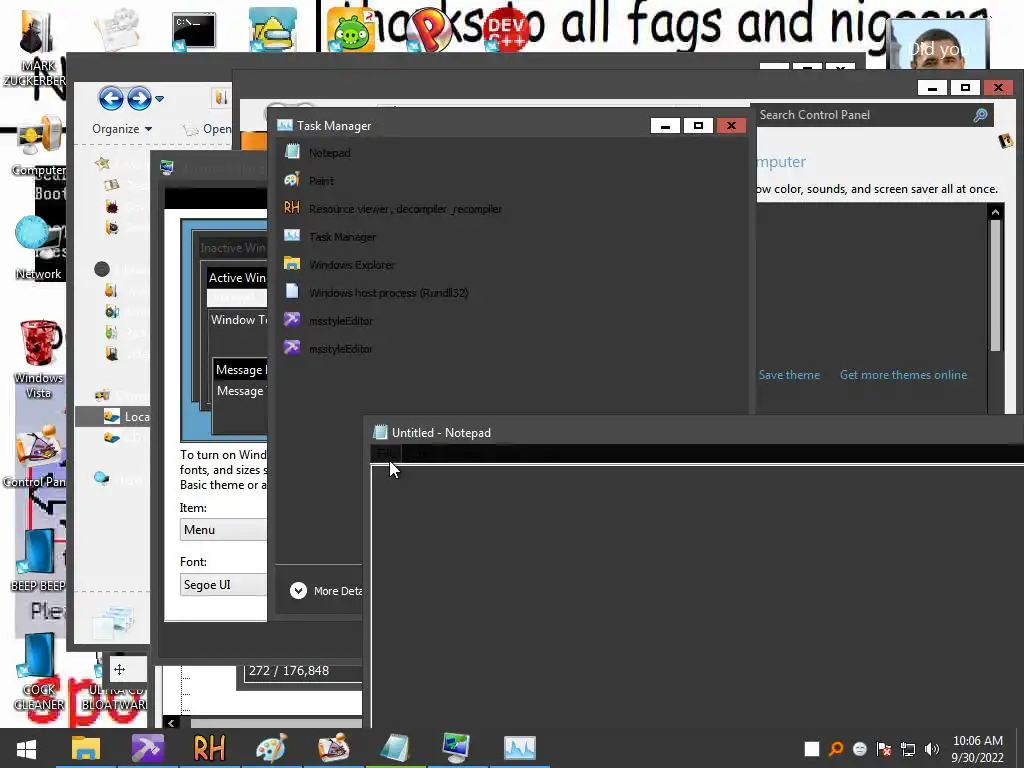Viewport: 1024px width, 768px height.
Task: Click the white square tray icon
Action: point(812,749)
